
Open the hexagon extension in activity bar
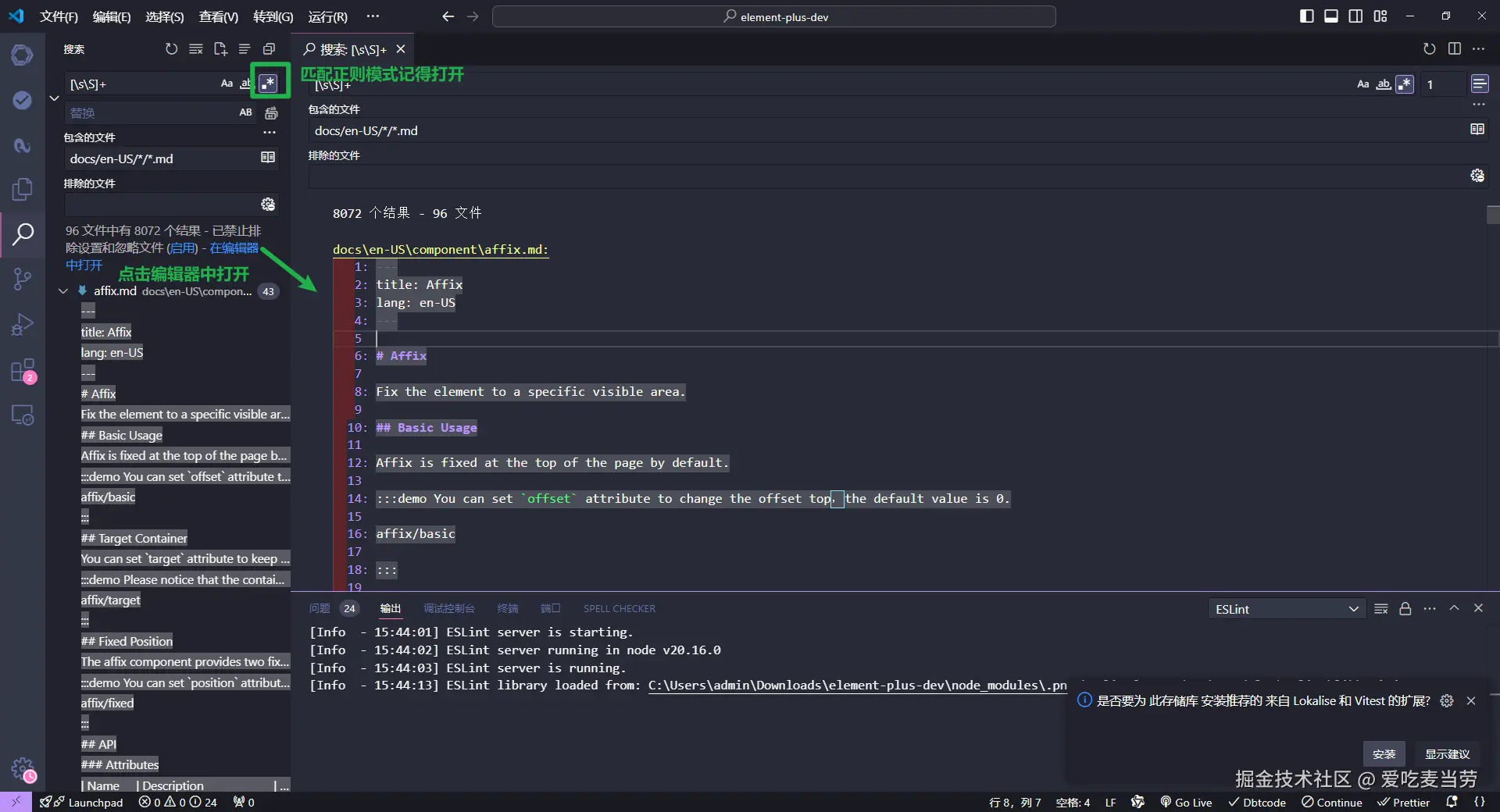click(22, 55)
